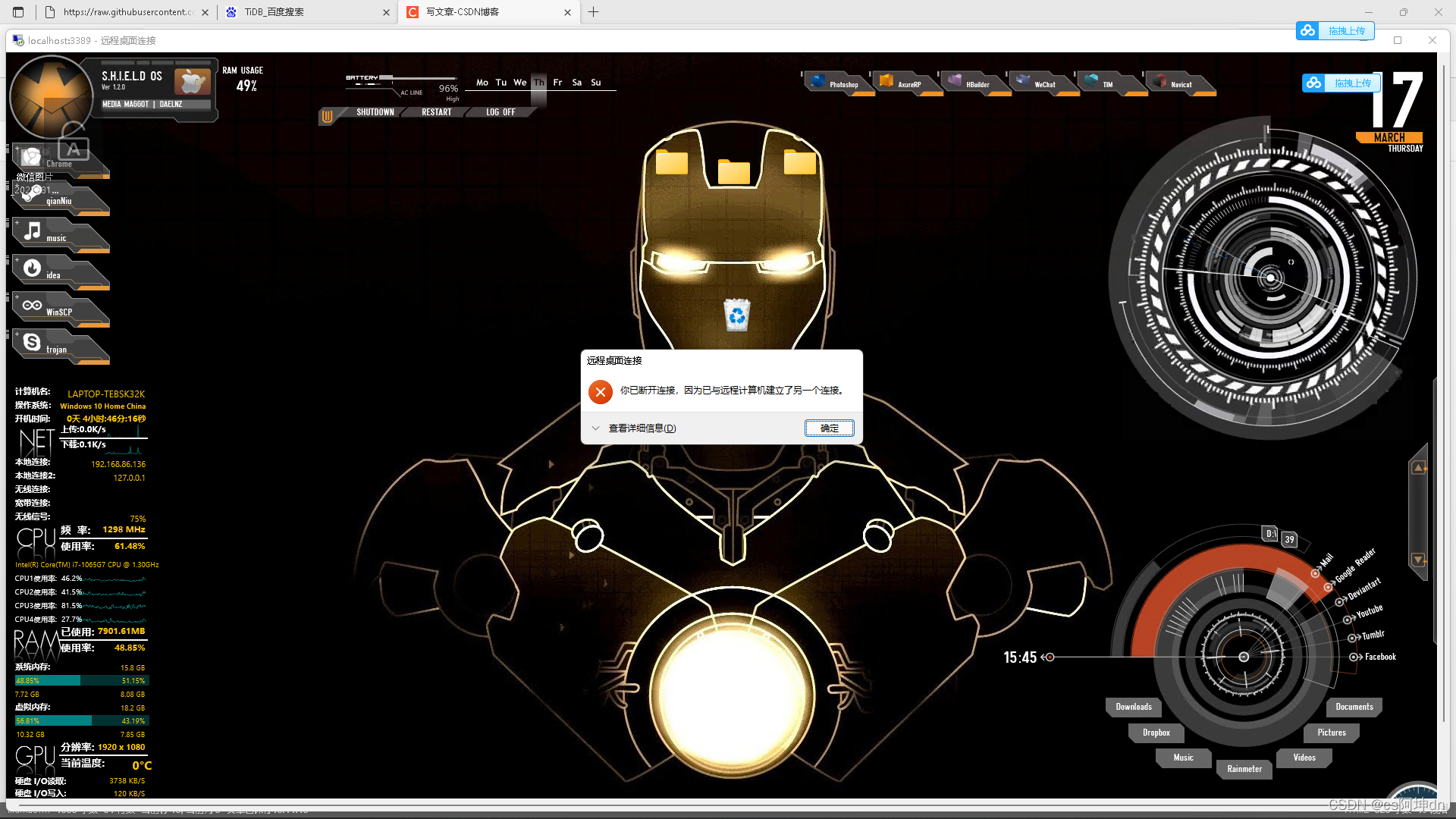Click the 拖拽上传 button in title bar

[x=1335, y=31]
